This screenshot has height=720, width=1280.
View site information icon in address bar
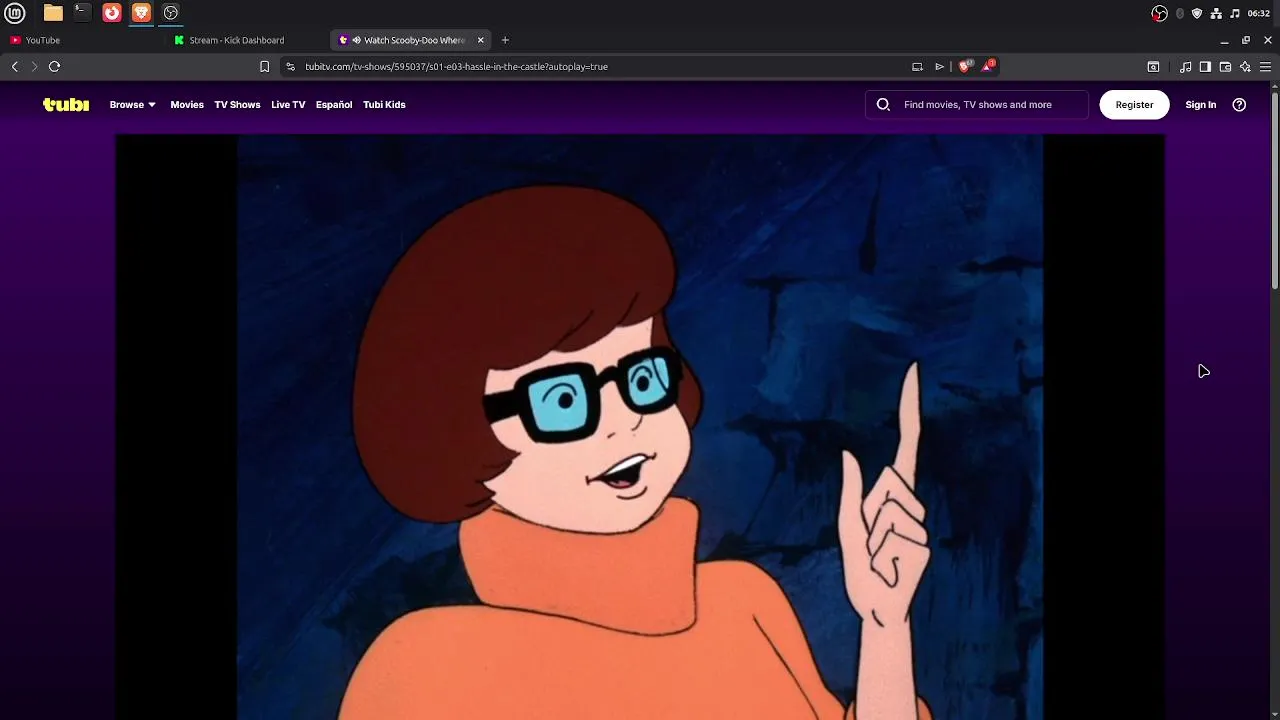(x=290, y=67)
